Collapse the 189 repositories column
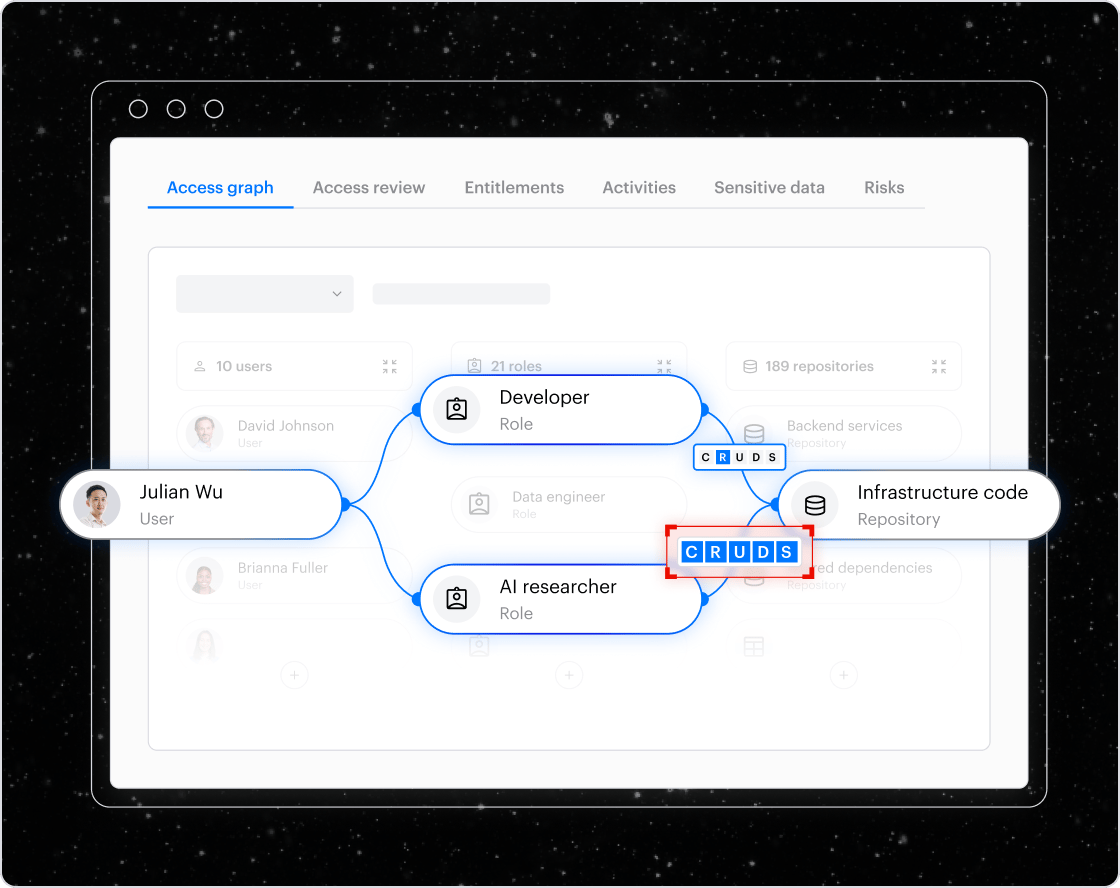Viewport: 1120px width, 888px height. [938, 367]
